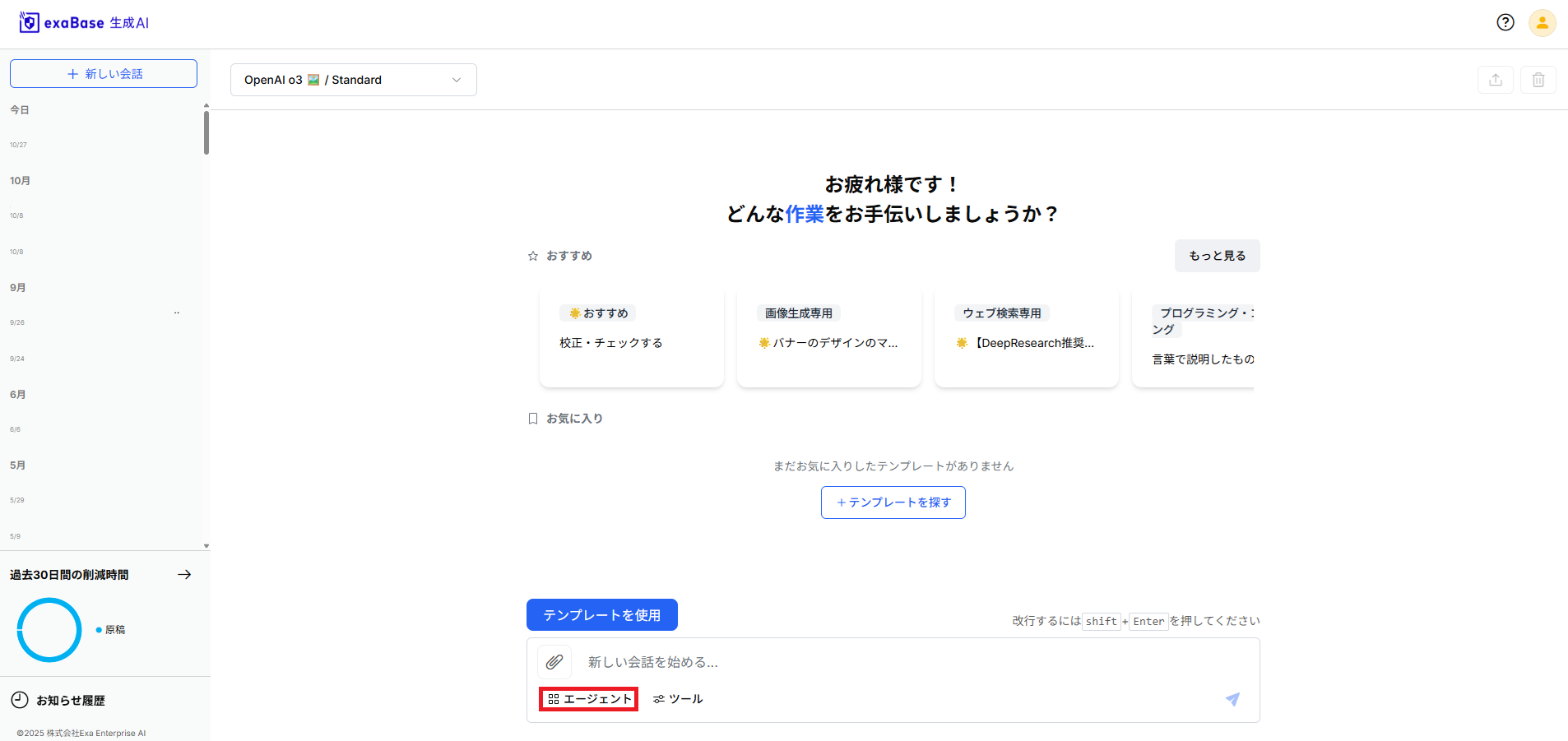The height and width of the screenshot is (741, 1568).
Task: Send message with paper plane icon
Action: coord(1232,699)
